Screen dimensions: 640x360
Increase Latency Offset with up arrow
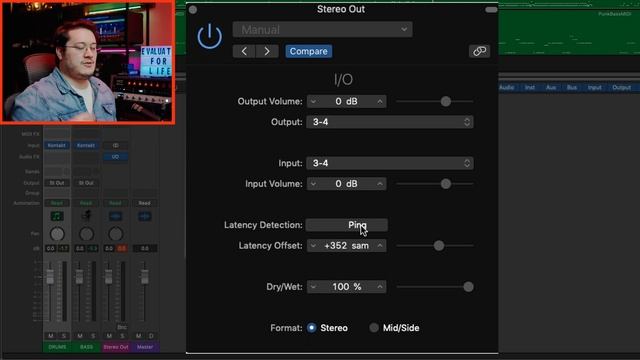[x=380, y=246]
